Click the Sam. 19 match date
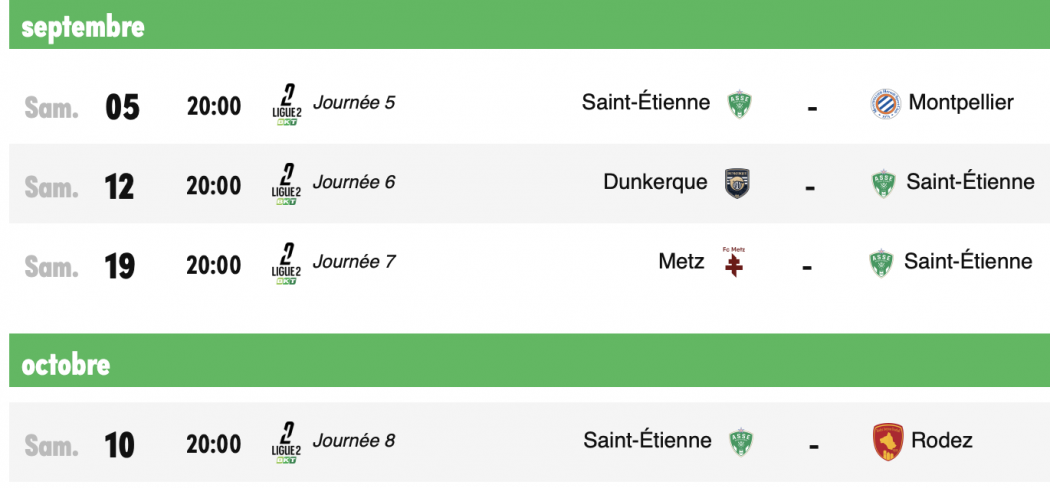The height and width of the screenshot is (488, 1050). (80, 266)
